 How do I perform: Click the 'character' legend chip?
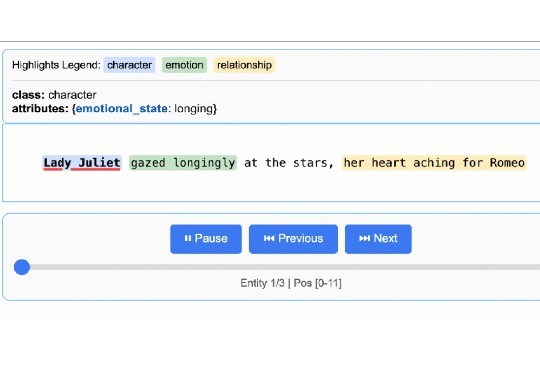[x=129, y=65]
